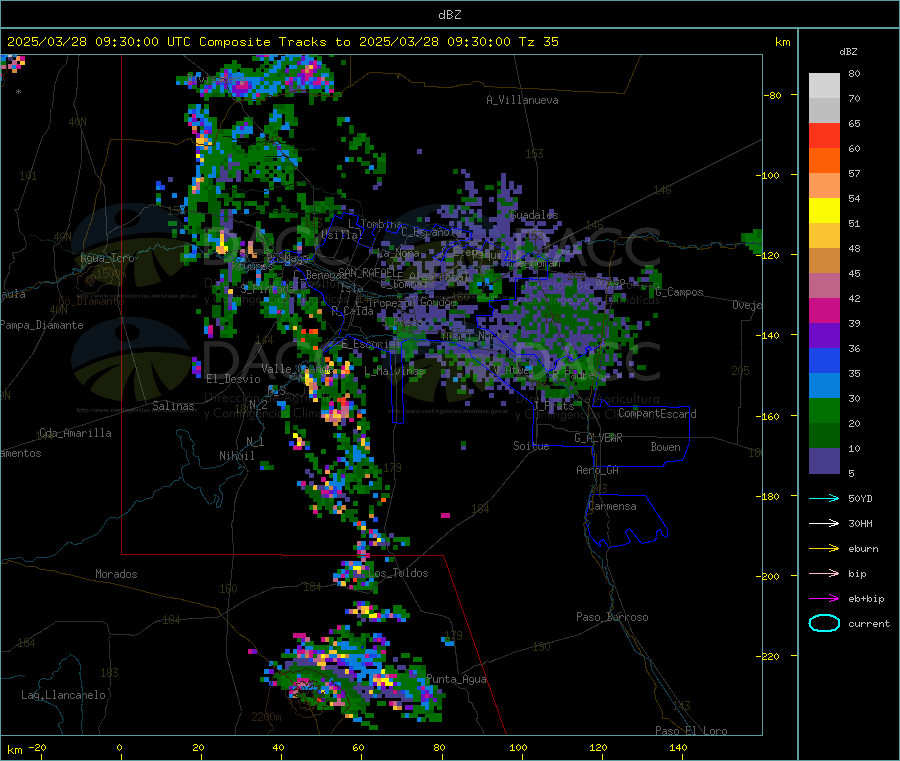
Task: Select the yellow 51 dBZ color swatch
Action: click(x=824, y=211)
